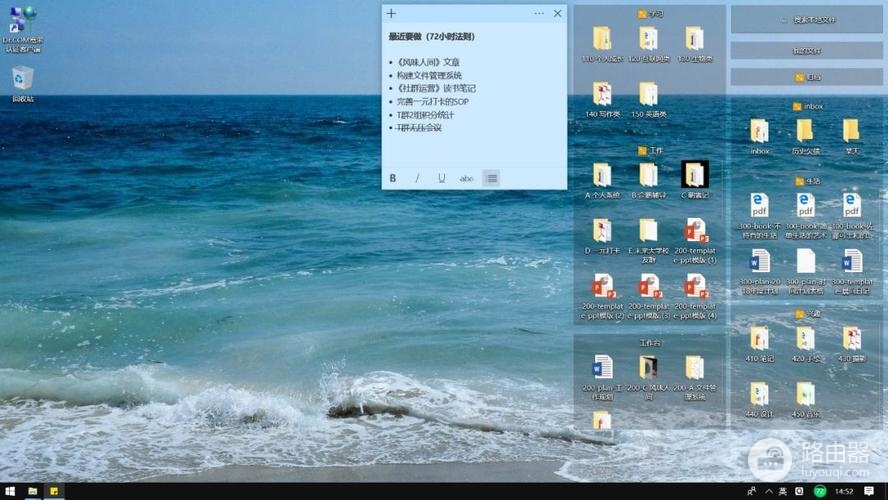Viewport: 888px width, 500px height.
Task: Toggle bold formatting in the sticky note
Action: click(x=392, y=178)
